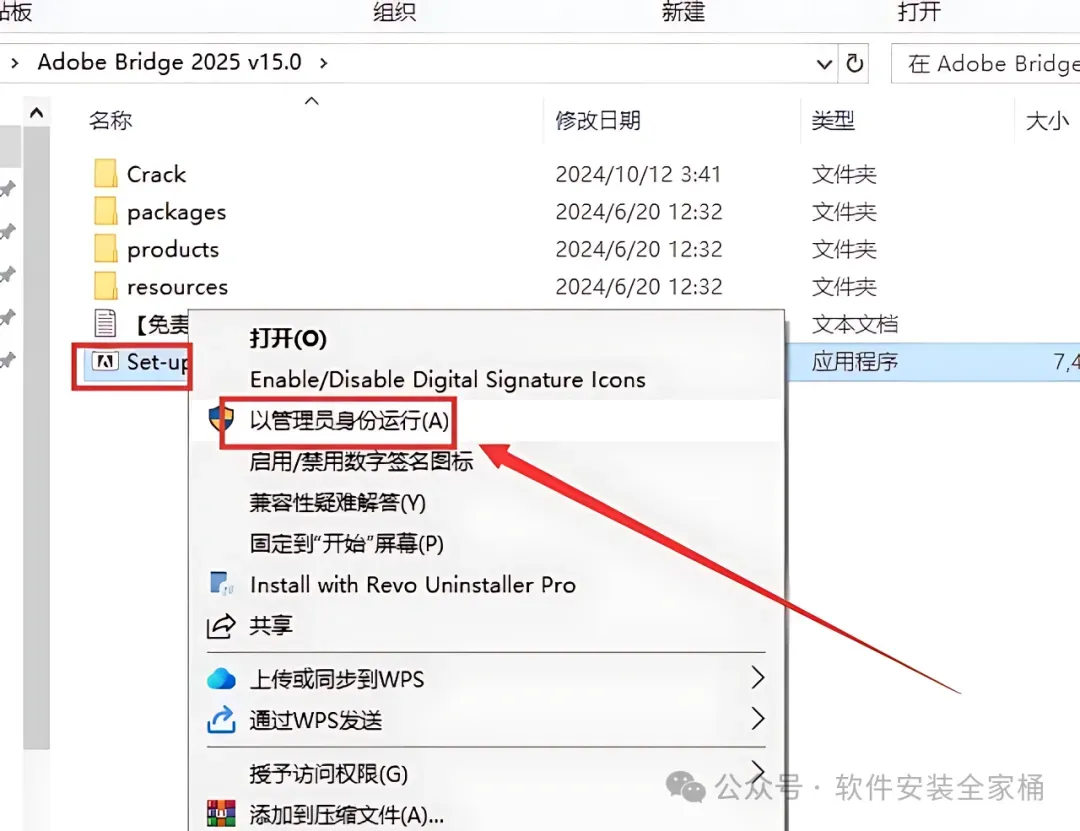1080x831 pixels.
Task: Click the refresh icon beside address bar
Action: [x=854, y=63]
